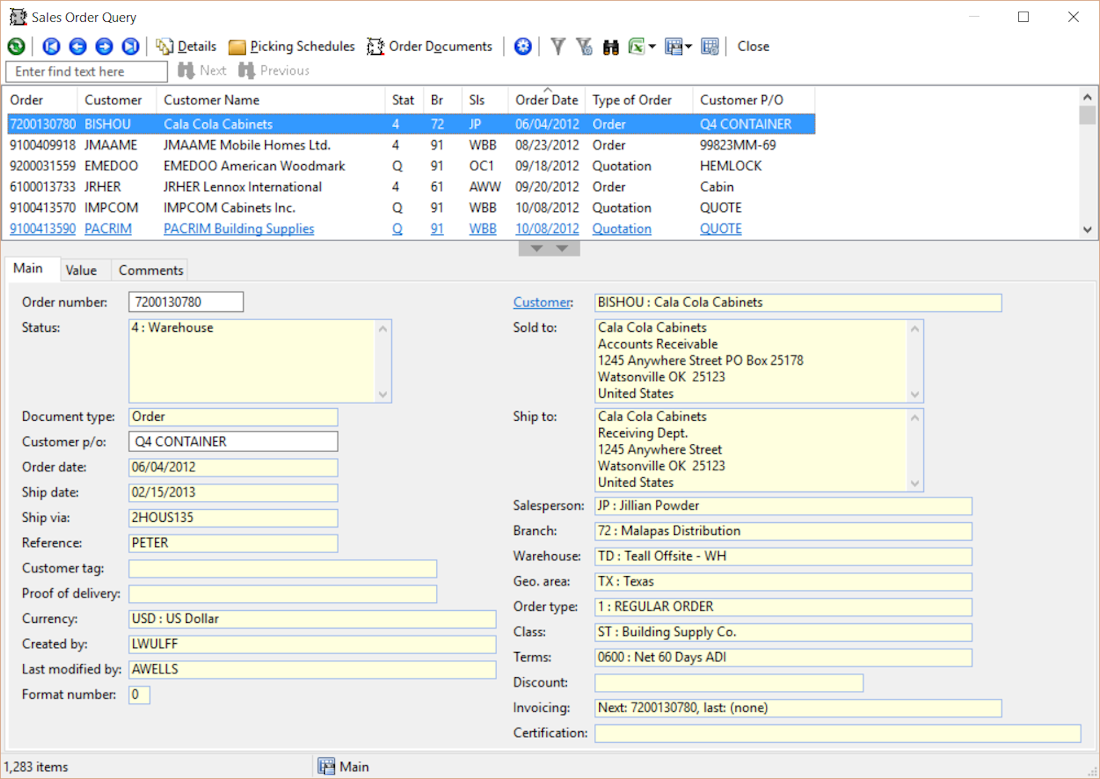Open Picking Schedules

pos(292,46)
